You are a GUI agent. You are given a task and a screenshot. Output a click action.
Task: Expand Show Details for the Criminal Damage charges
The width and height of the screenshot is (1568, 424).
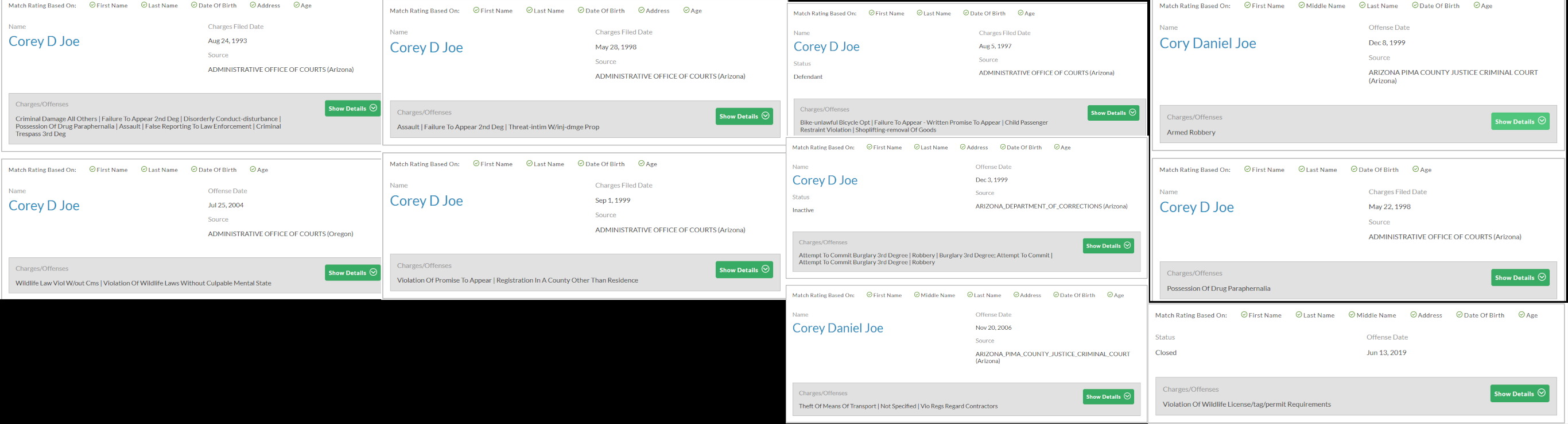(352, 109)
